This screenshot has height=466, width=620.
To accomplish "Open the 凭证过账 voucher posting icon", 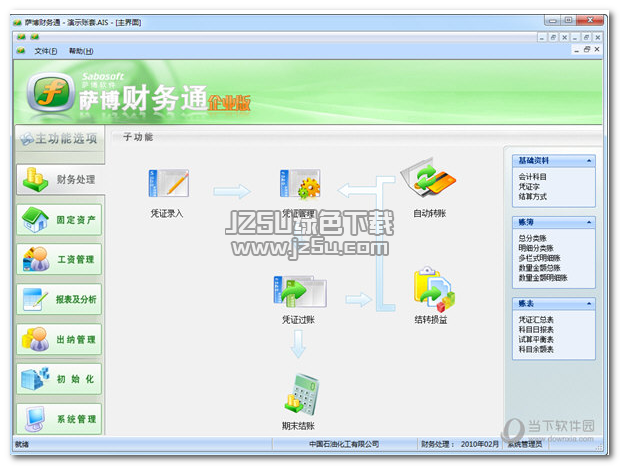I will pyautogui.click(x=300, y=292).
